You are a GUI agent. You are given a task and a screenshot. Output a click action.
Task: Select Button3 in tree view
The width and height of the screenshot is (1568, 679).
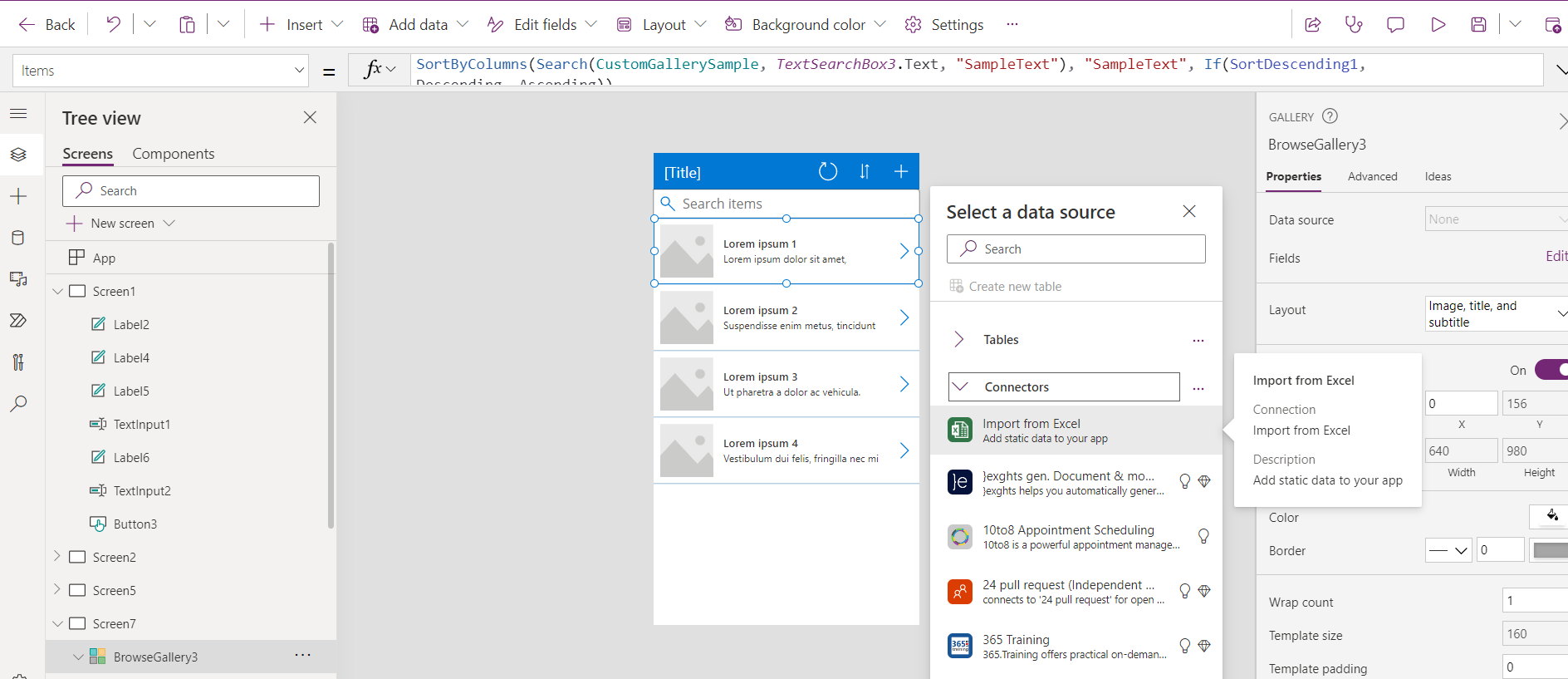click(x=135, y=524)
